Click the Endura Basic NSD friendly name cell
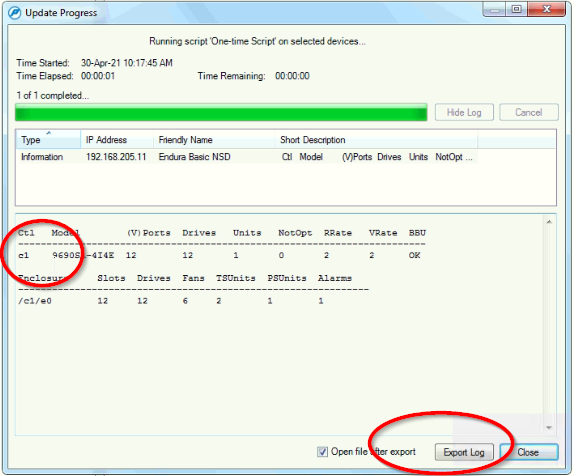Viewport: 574px width, 476px height. [x=194, y=157]
